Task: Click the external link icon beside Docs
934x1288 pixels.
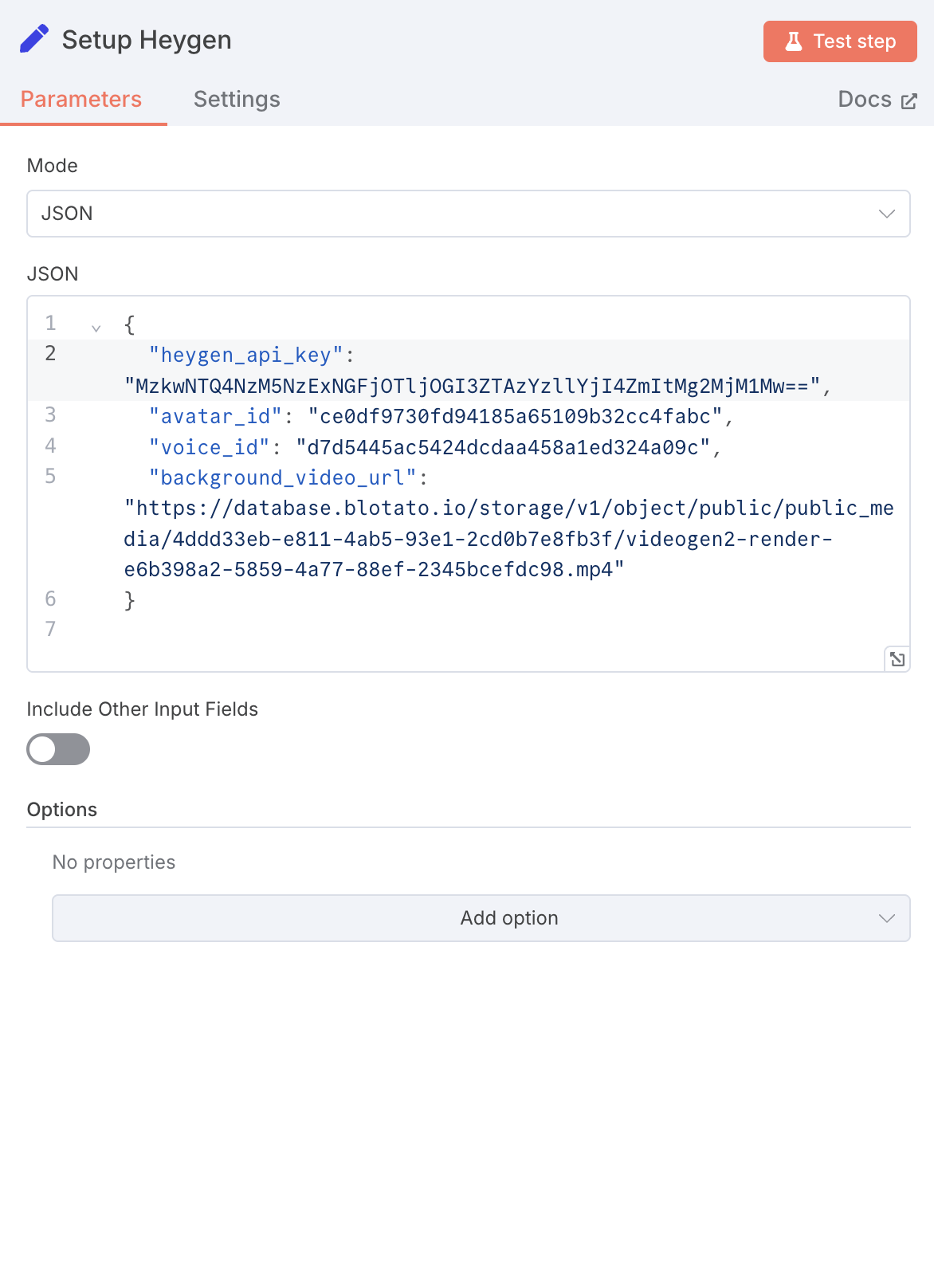Action: click(x=909, y=101)
